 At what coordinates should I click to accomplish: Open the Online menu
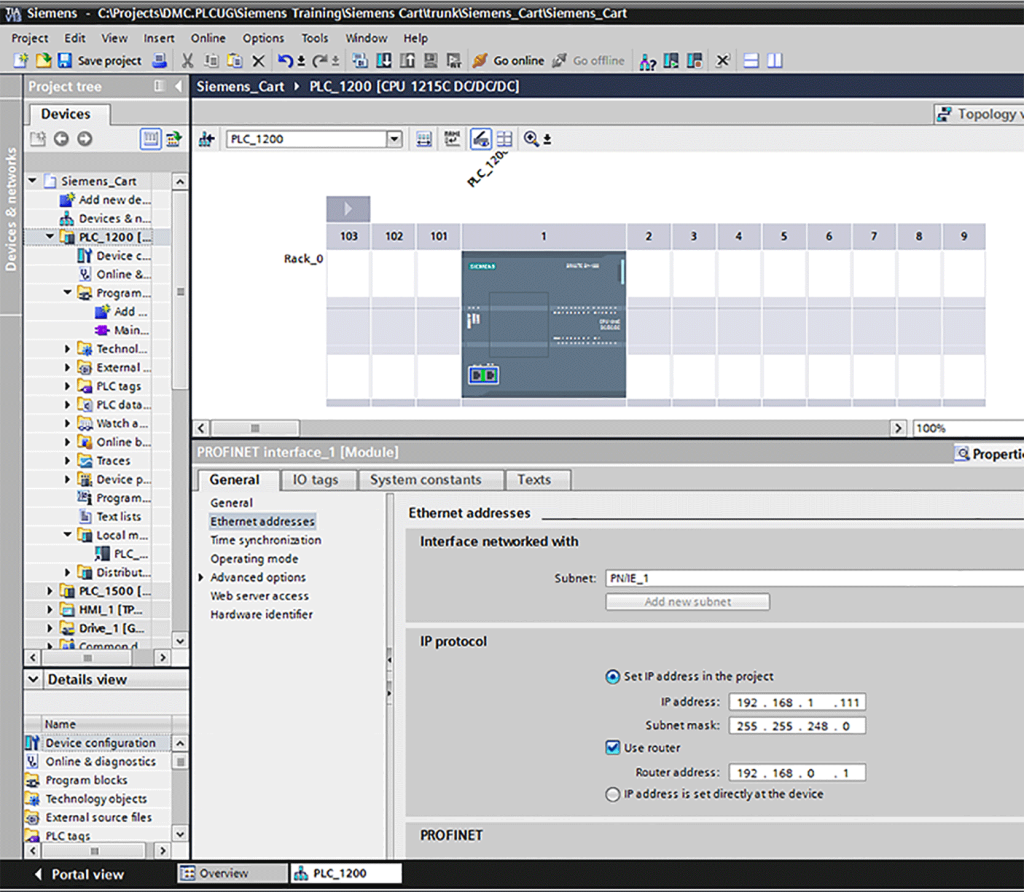[x=208, y=38]
